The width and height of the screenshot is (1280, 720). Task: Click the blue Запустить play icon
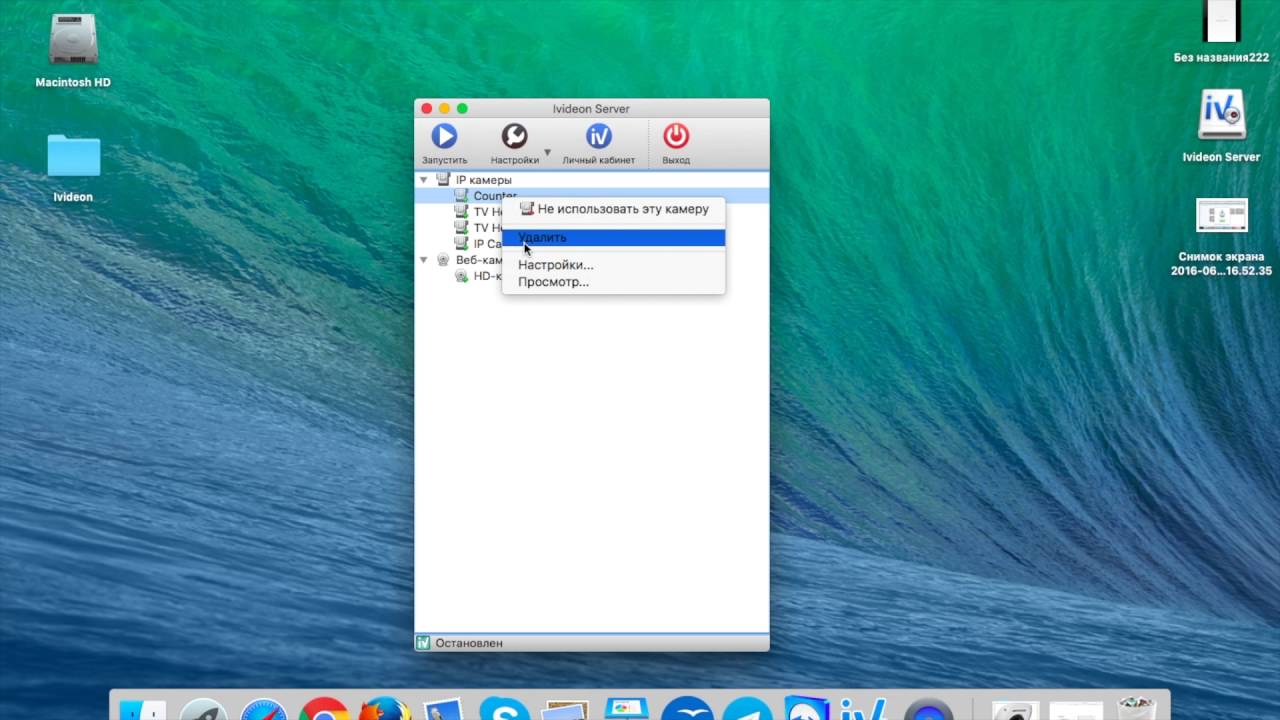[444, 136]
